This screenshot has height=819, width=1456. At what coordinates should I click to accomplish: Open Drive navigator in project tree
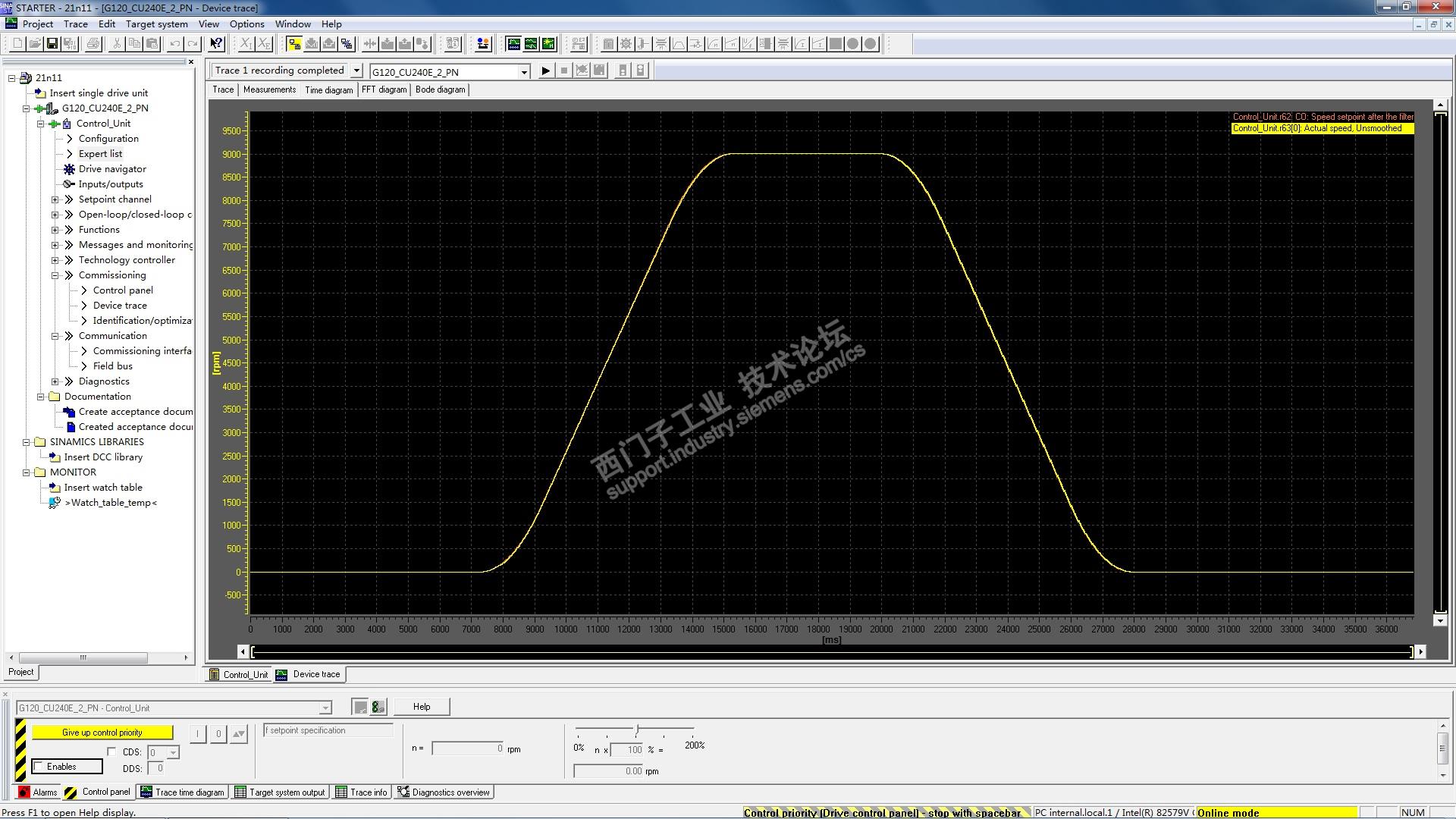pyautogui.click(x=111, y=169)
